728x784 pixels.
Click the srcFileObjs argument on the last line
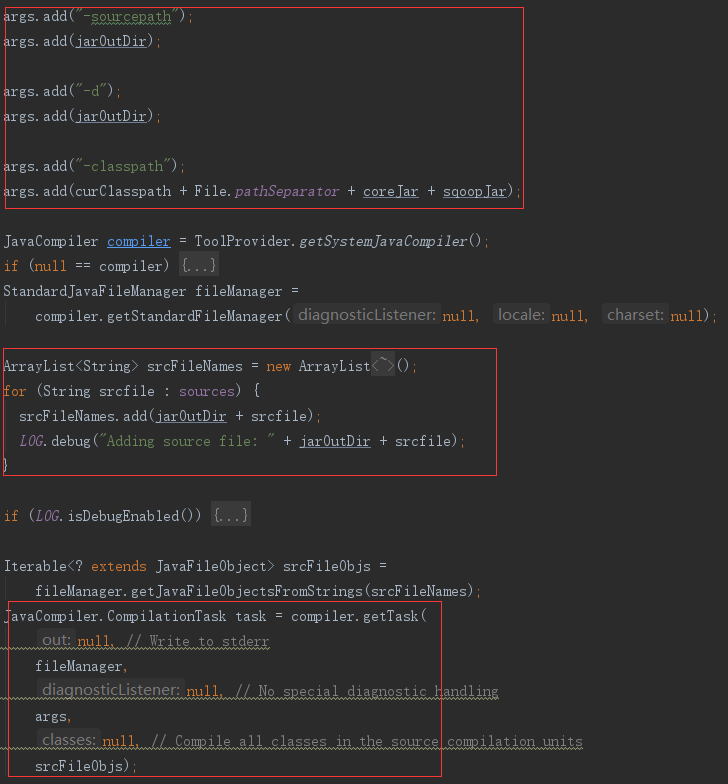[79, 766]
